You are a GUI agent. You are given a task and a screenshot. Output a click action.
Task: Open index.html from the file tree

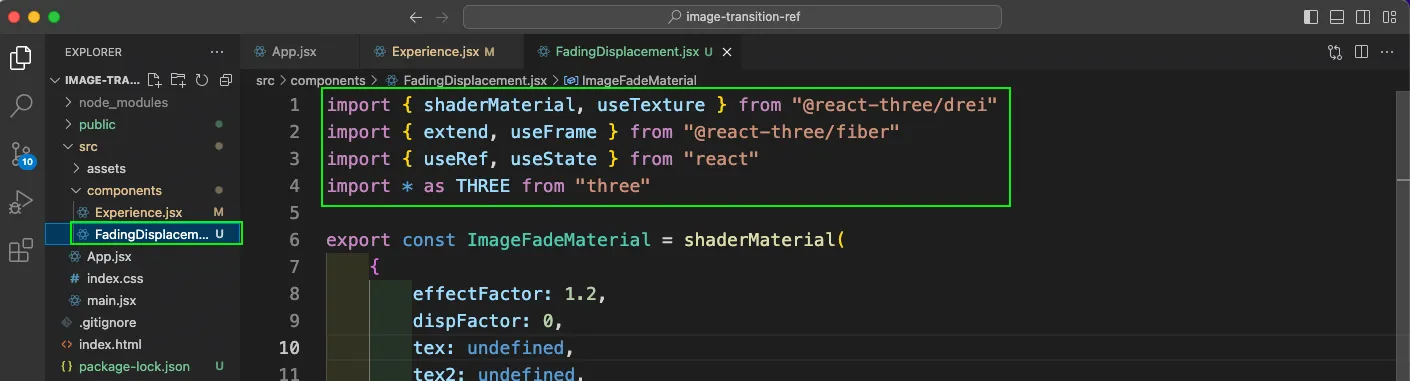coord(110,344)
